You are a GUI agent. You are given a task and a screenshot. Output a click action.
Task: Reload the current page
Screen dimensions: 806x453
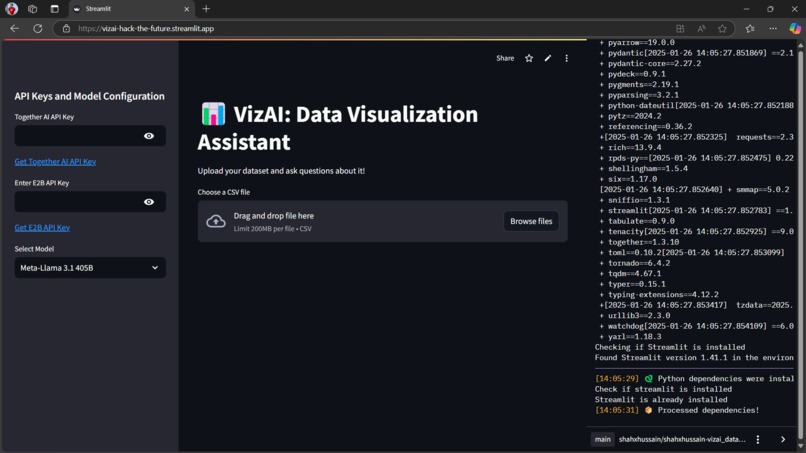(38, 28)
